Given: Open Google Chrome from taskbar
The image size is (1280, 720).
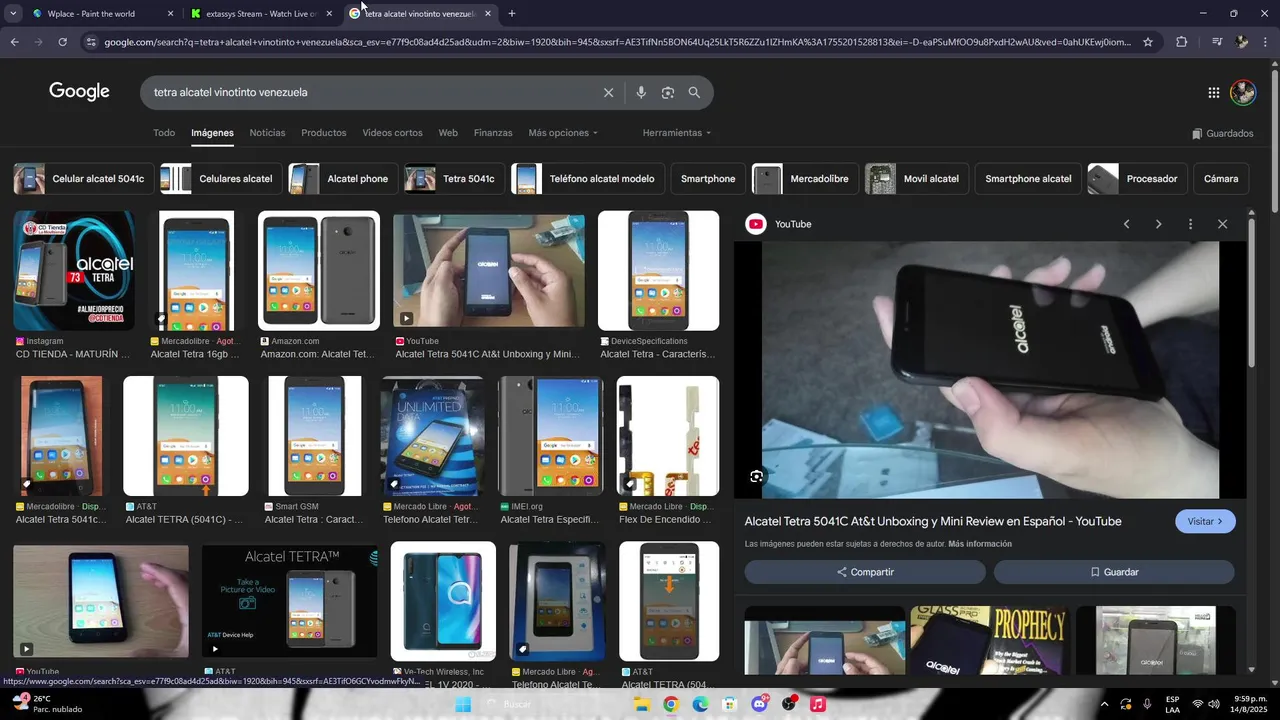Looking at the screenshot, I should click(670, 704).
